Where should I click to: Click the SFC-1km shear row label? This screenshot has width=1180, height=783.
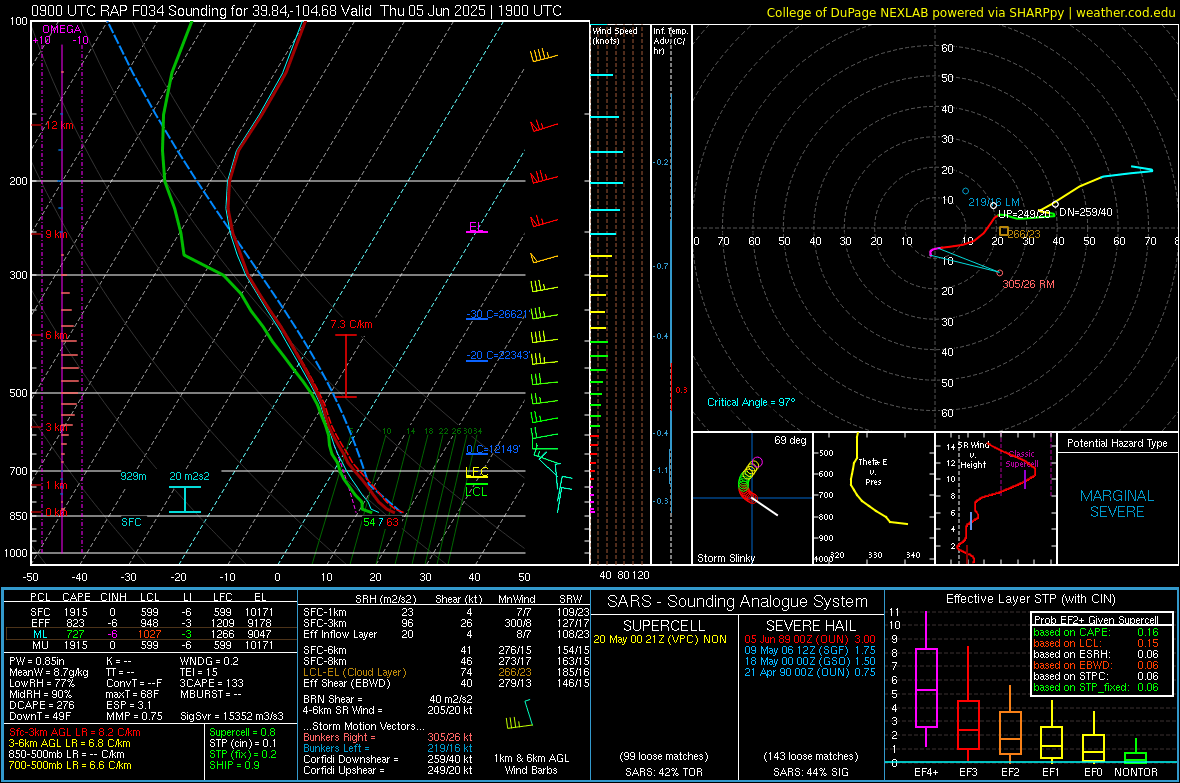pos(325,612)
